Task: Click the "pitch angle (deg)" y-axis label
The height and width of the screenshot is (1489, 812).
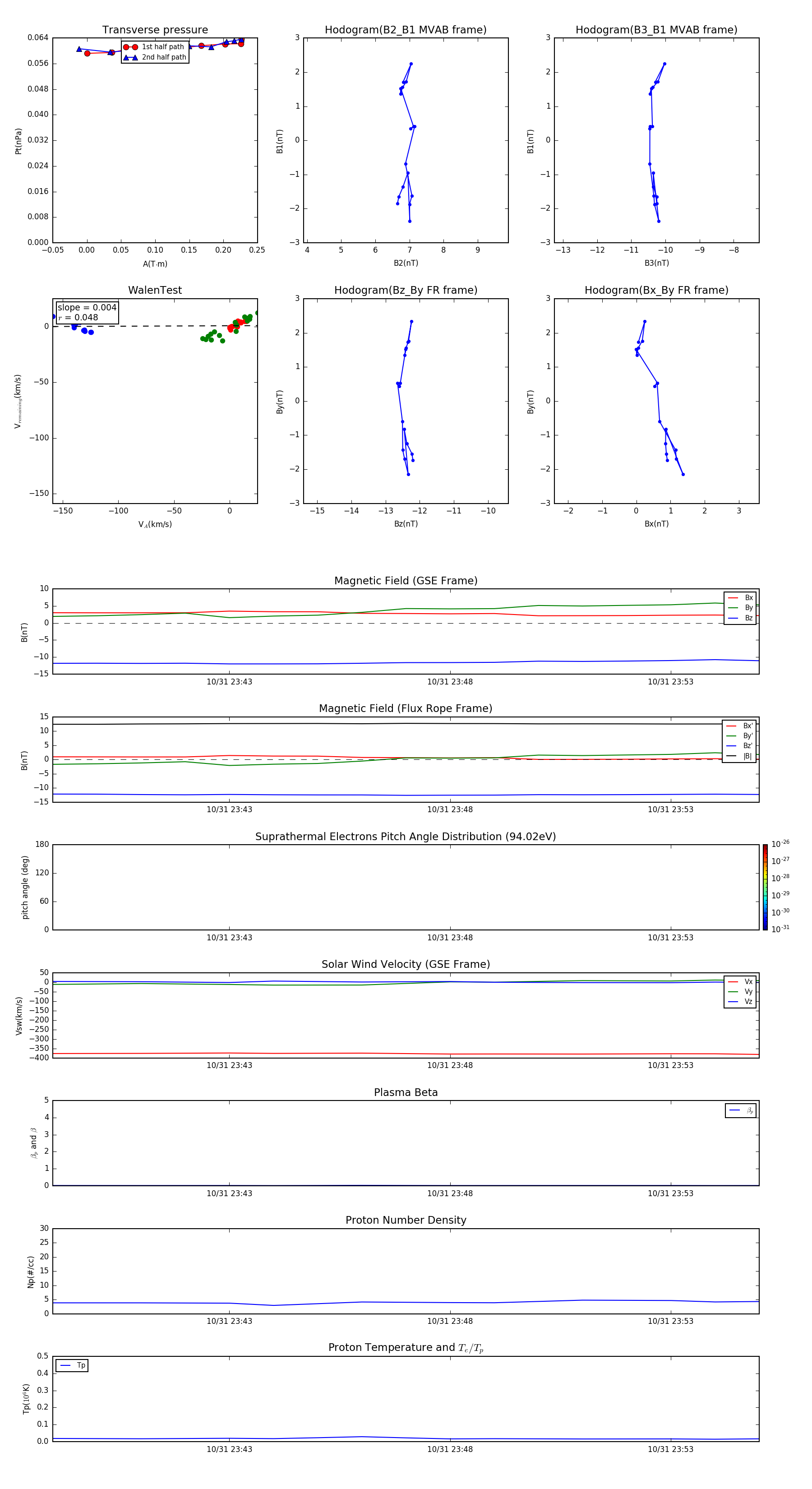Action: [x=25, y=887]
